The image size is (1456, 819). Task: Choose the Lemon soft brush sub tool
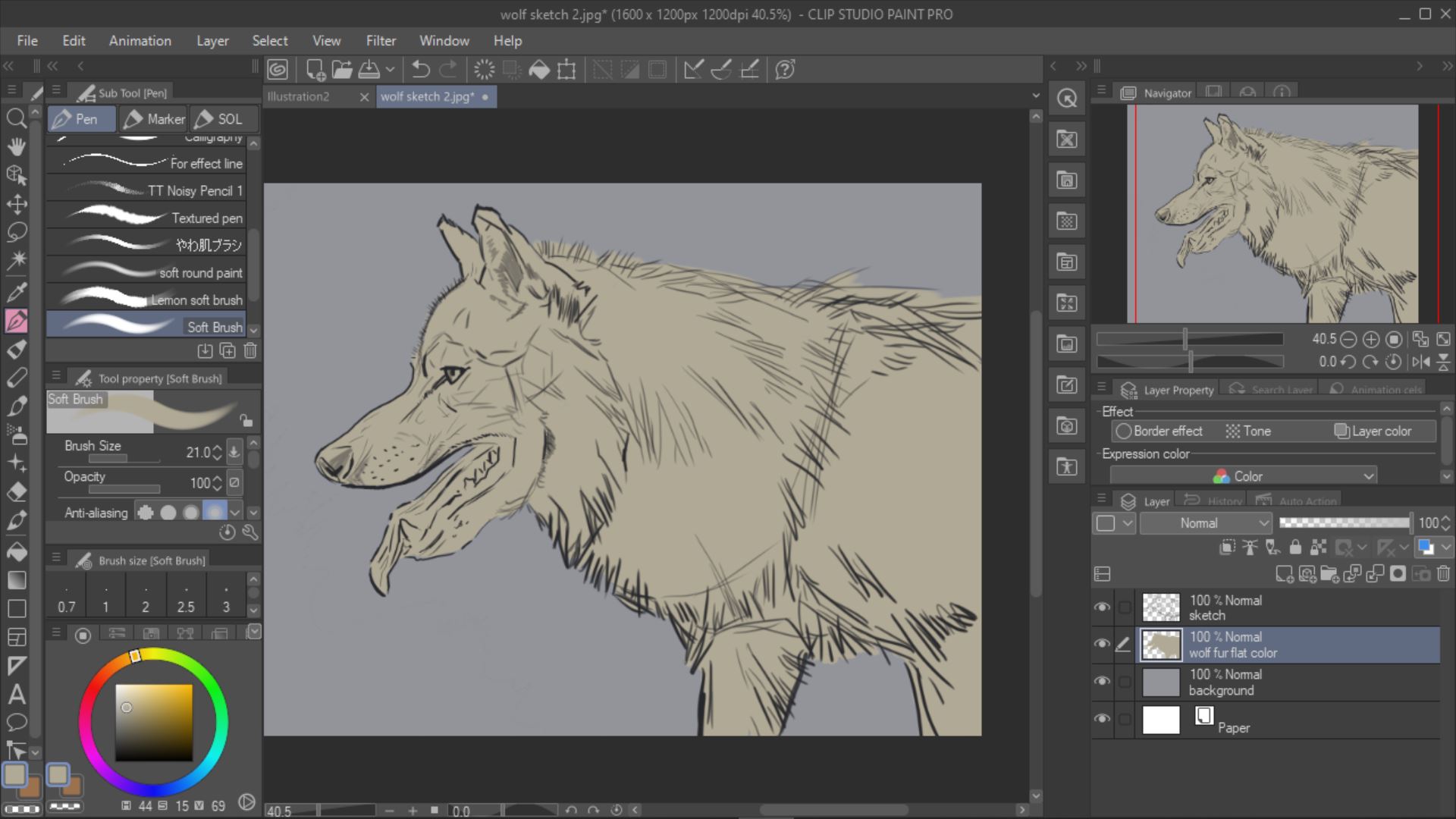coord(146,300)
